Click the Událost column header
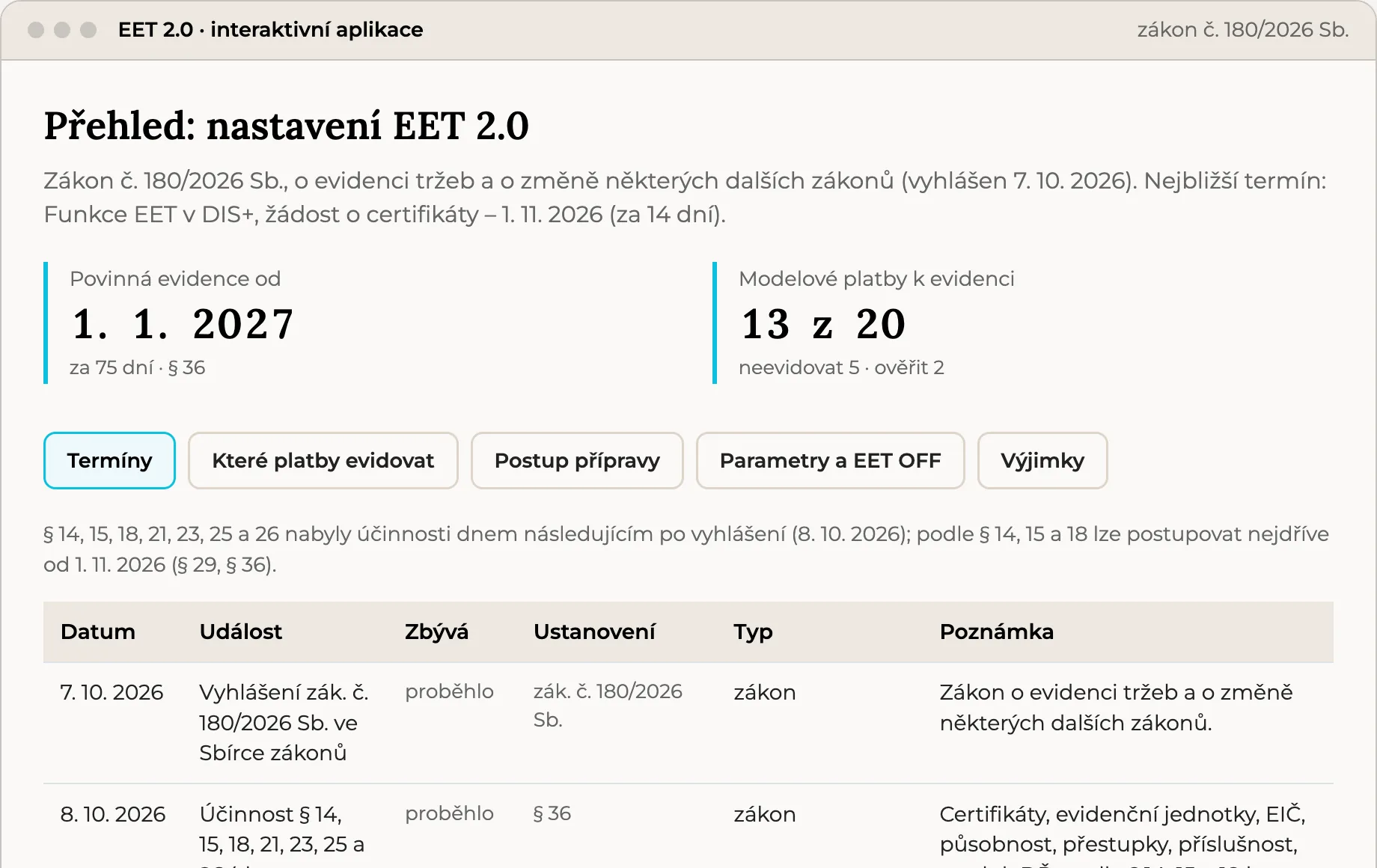The width and height of the screenshot is (1377, 868). pos(241,632)
